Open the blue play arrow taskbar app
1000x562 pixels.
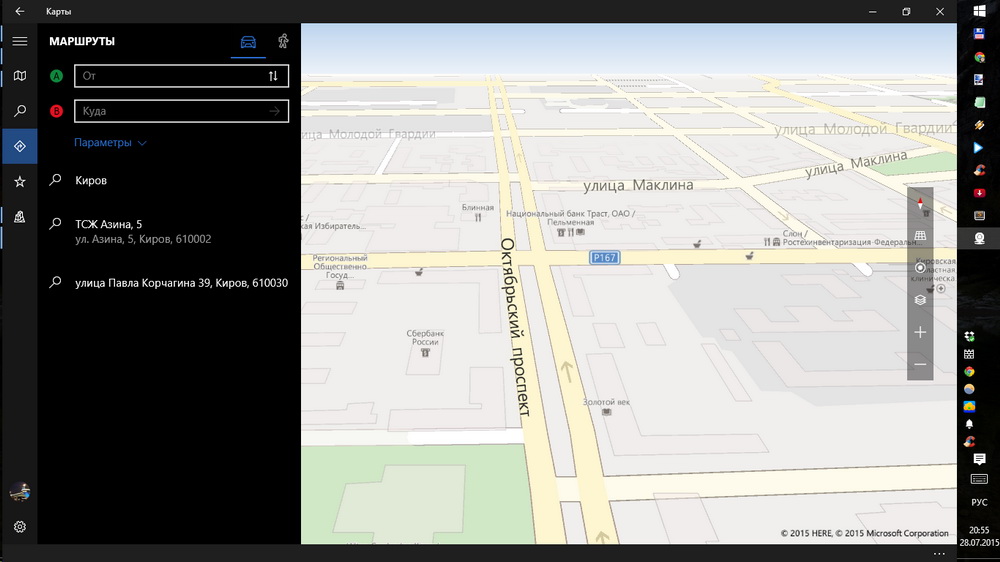tap(979, 147)
